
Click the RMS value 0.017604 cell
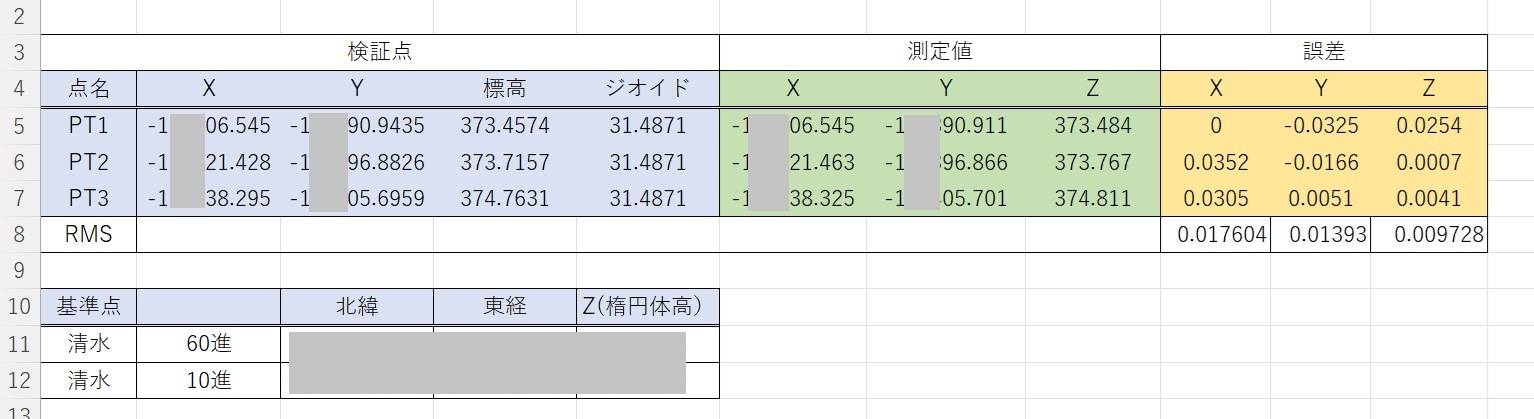click(1215, 235)
